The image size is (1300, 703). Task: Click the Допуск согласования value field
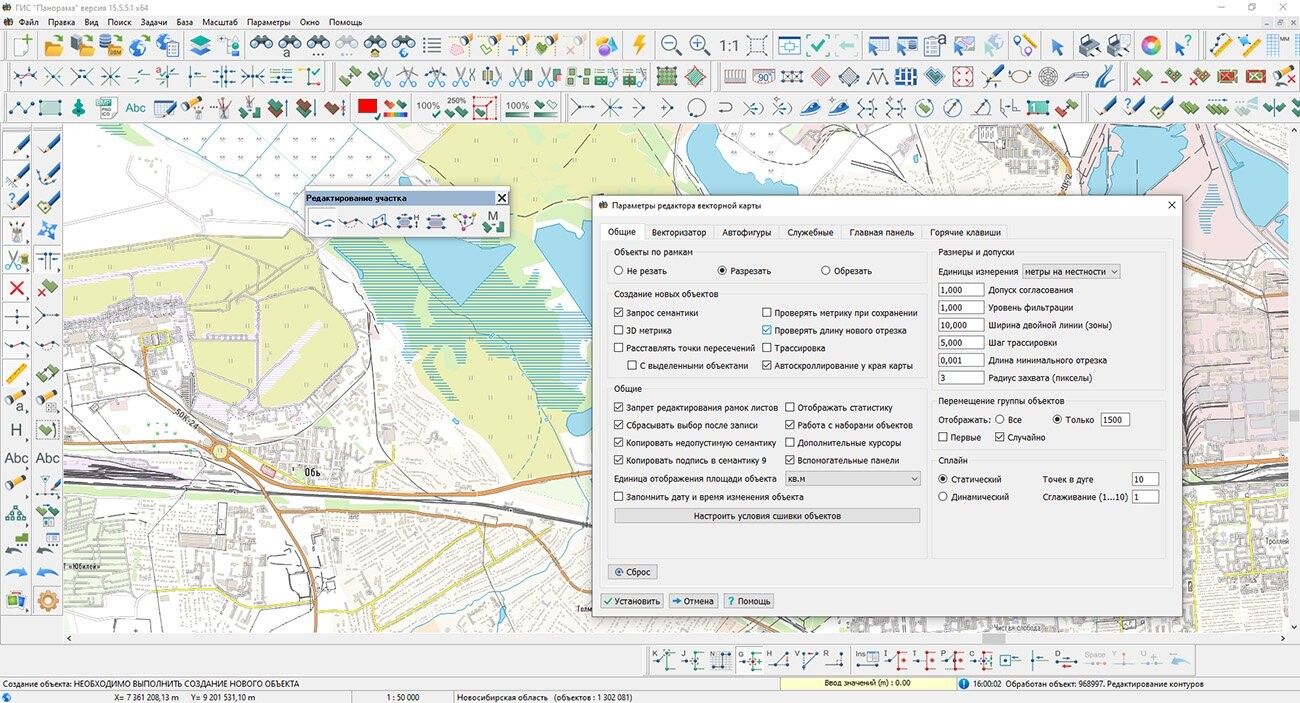tap(961, 290)
